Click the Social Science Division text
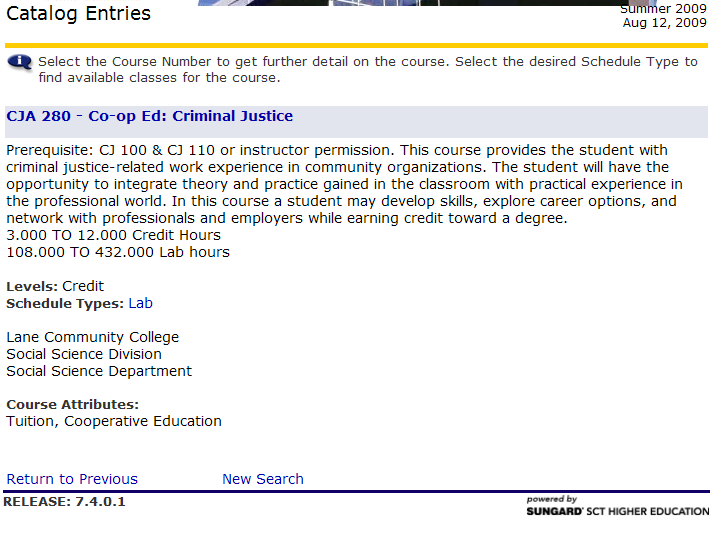 pos(84,354)
